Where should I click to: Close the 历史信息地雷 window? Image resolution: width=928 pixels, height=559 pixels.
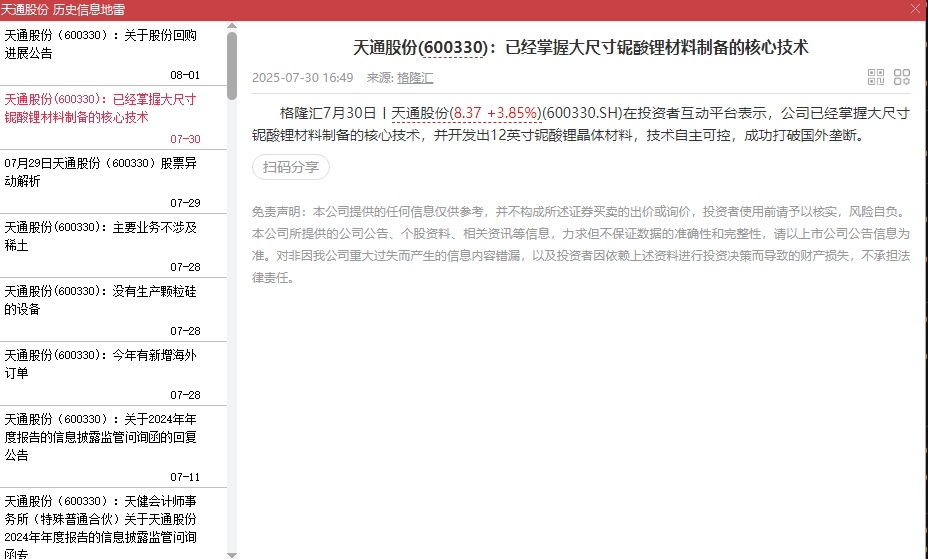916,9
